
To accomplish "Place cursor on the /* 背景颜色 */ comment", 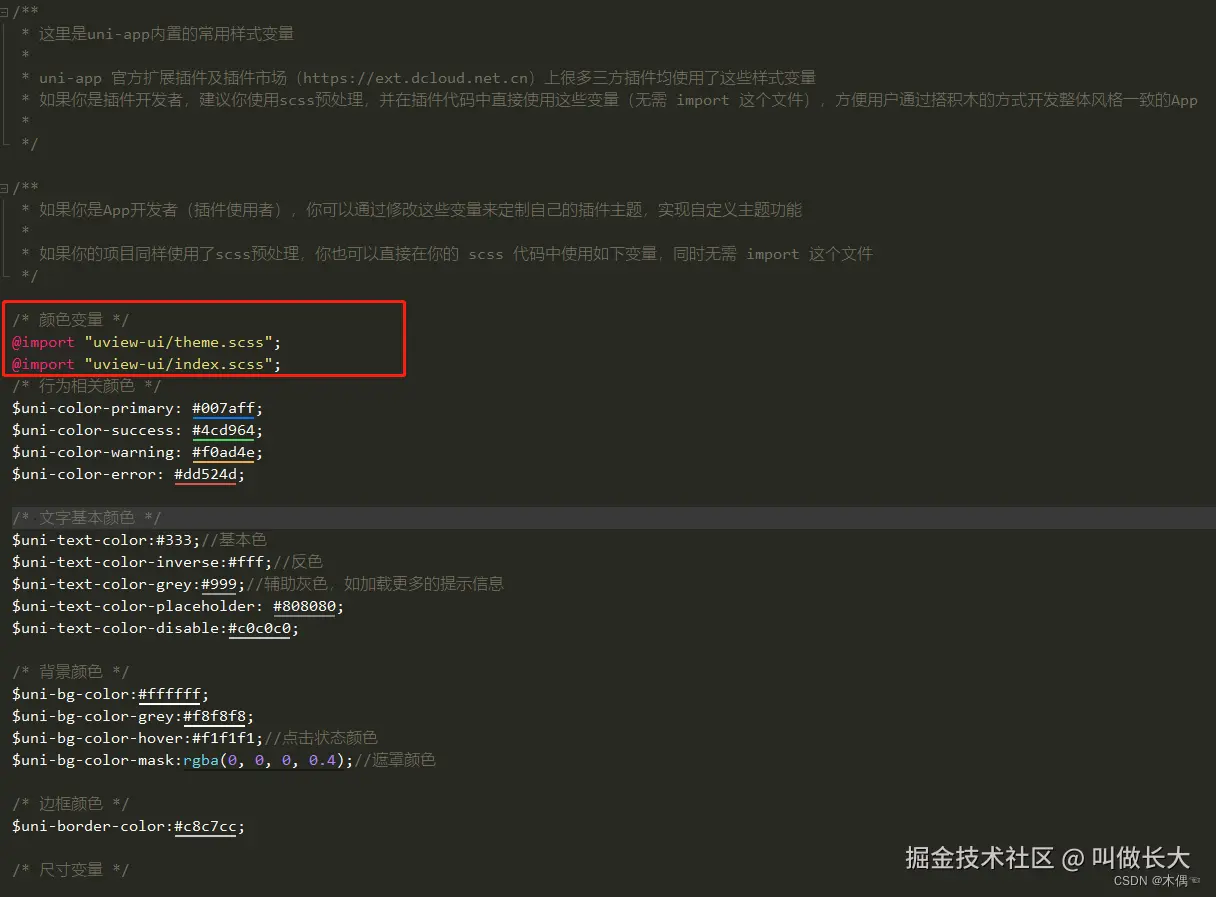I will pyautogui.click(x=71, y=672).
